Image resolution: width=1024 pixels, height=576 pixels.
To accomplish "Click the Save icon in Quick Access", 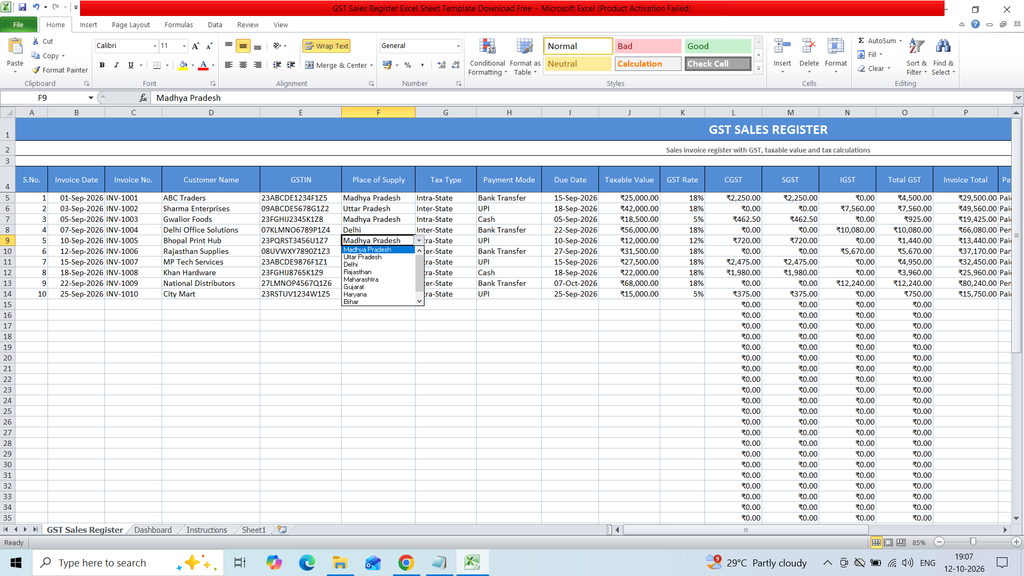I will click(x=22, y=7).
